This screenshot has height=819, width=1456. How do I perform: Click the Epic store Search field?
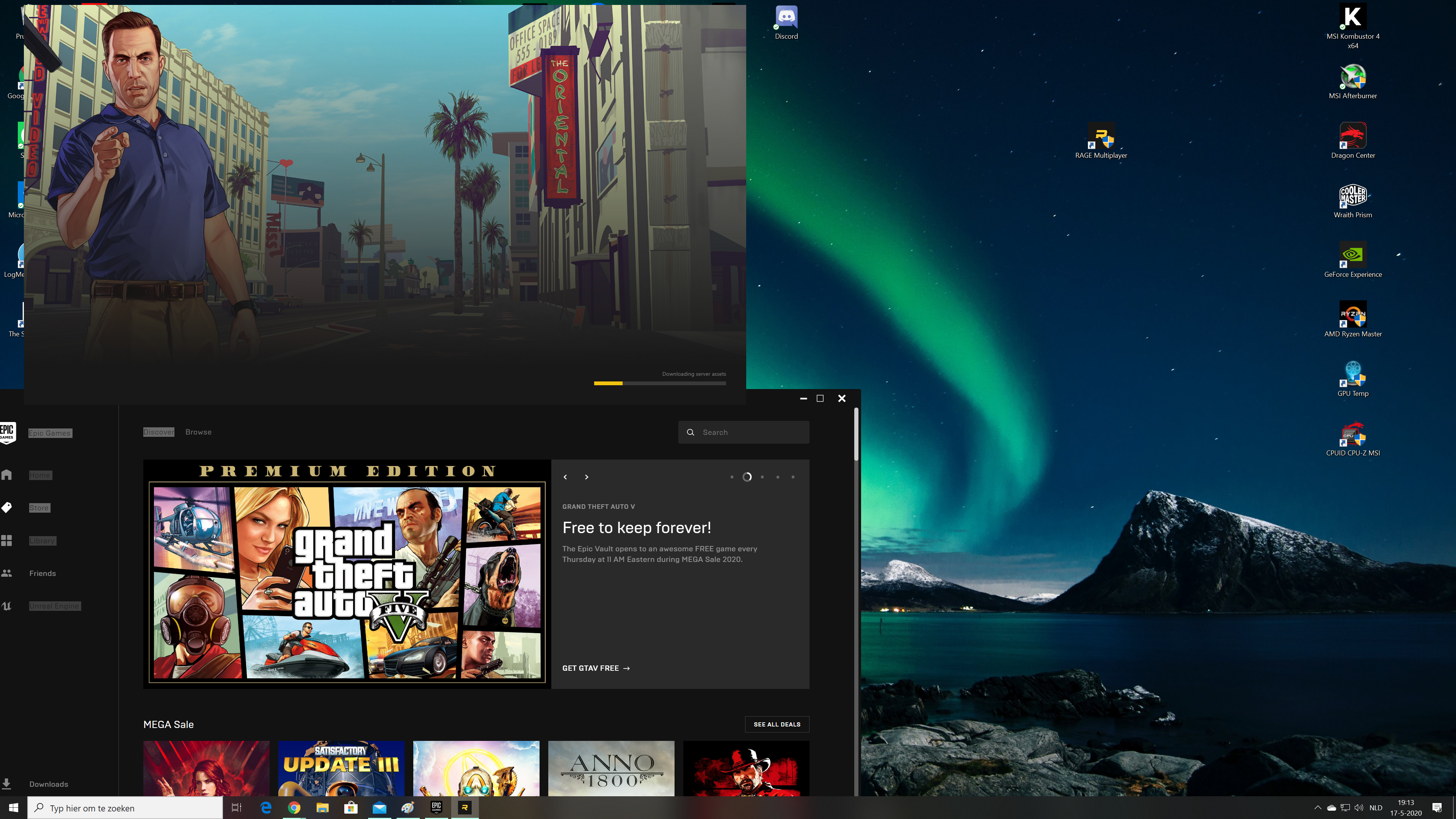[x=743, y=432]
